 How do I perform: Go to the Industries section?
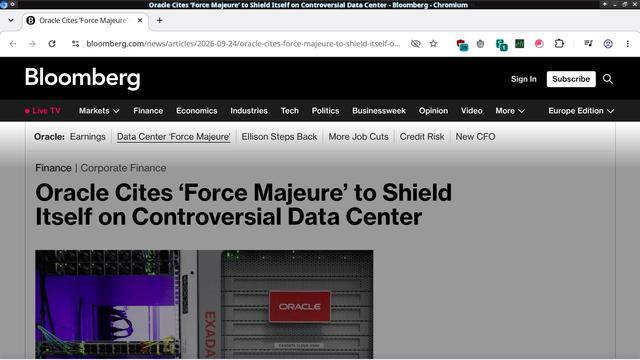[x=249, y=111]
